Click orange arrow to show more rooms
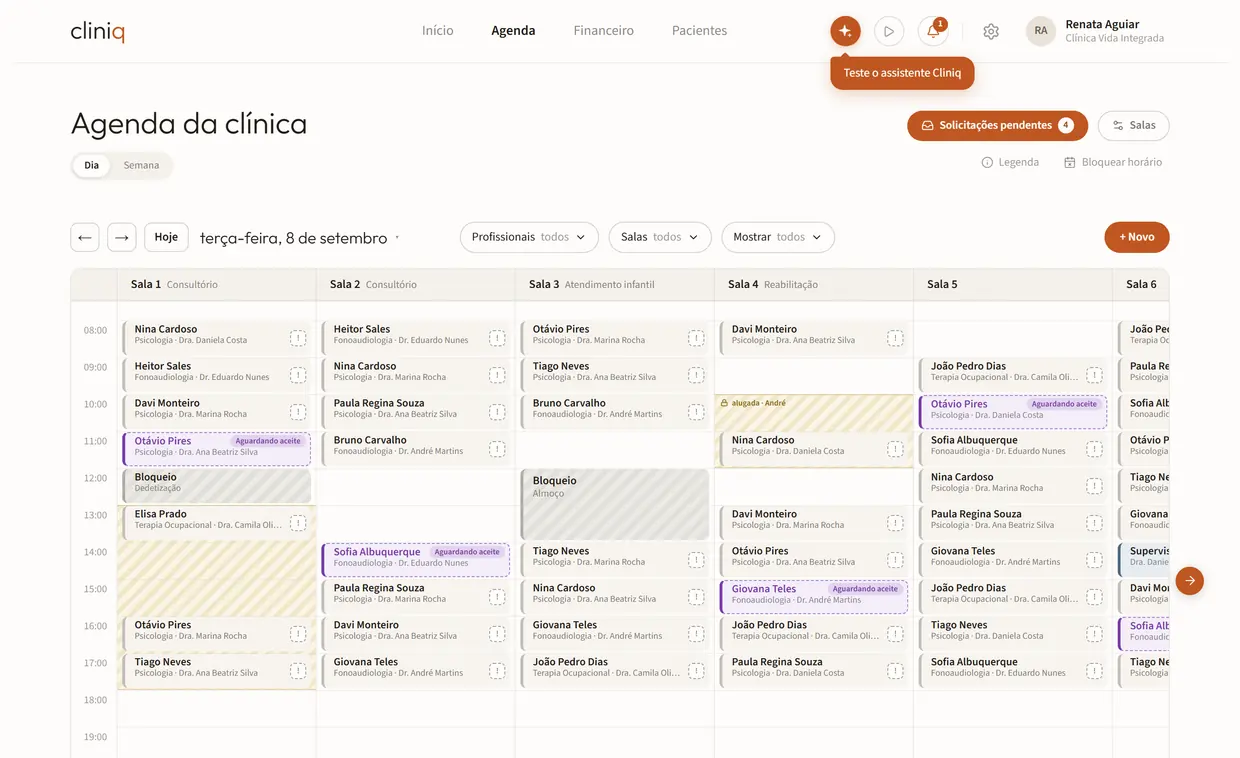This screenshot has width=1240, height=758. pyautogui.click(x=1190, y=580)
